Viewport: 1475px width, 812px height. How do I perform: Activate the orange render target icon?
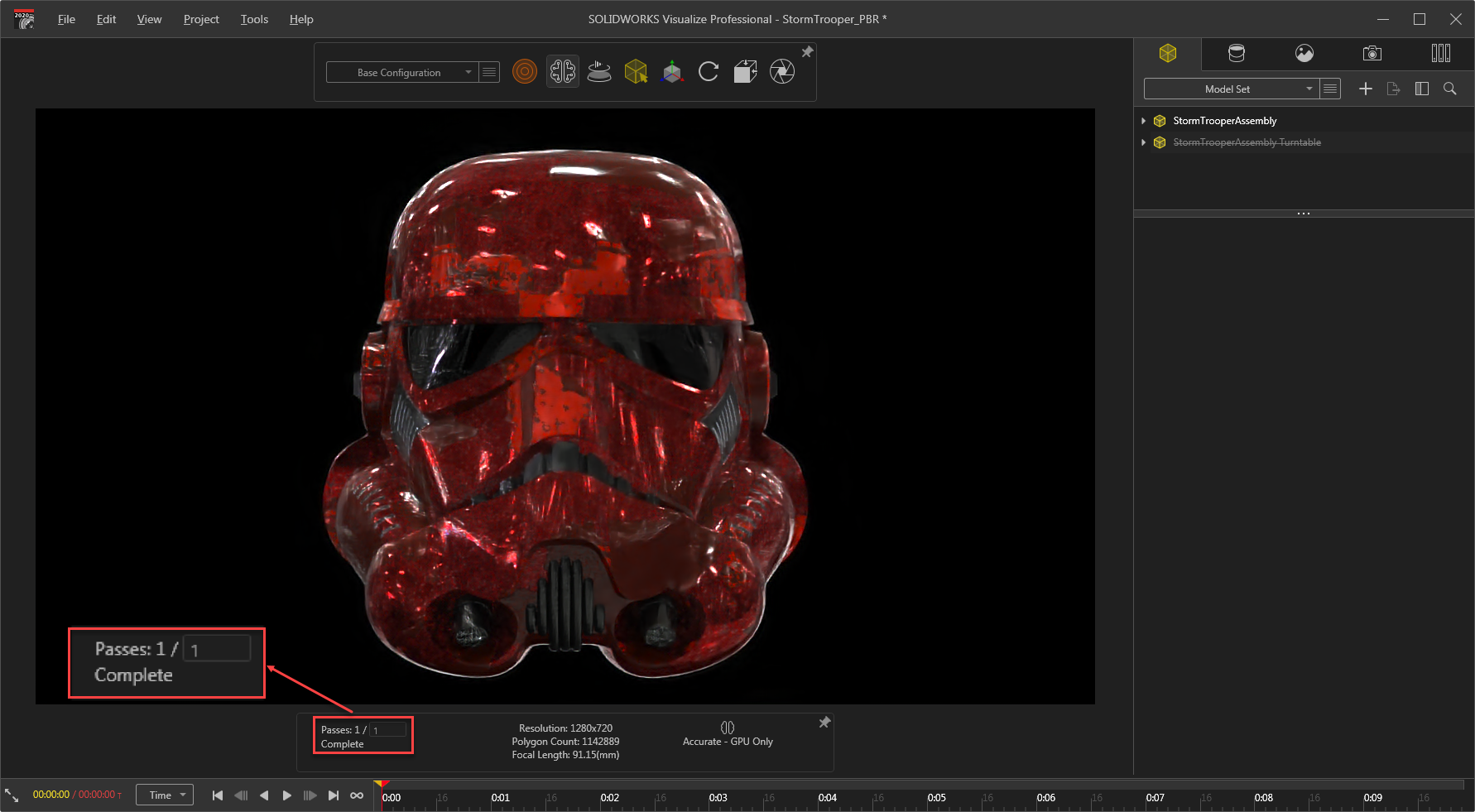pos(525,71)
